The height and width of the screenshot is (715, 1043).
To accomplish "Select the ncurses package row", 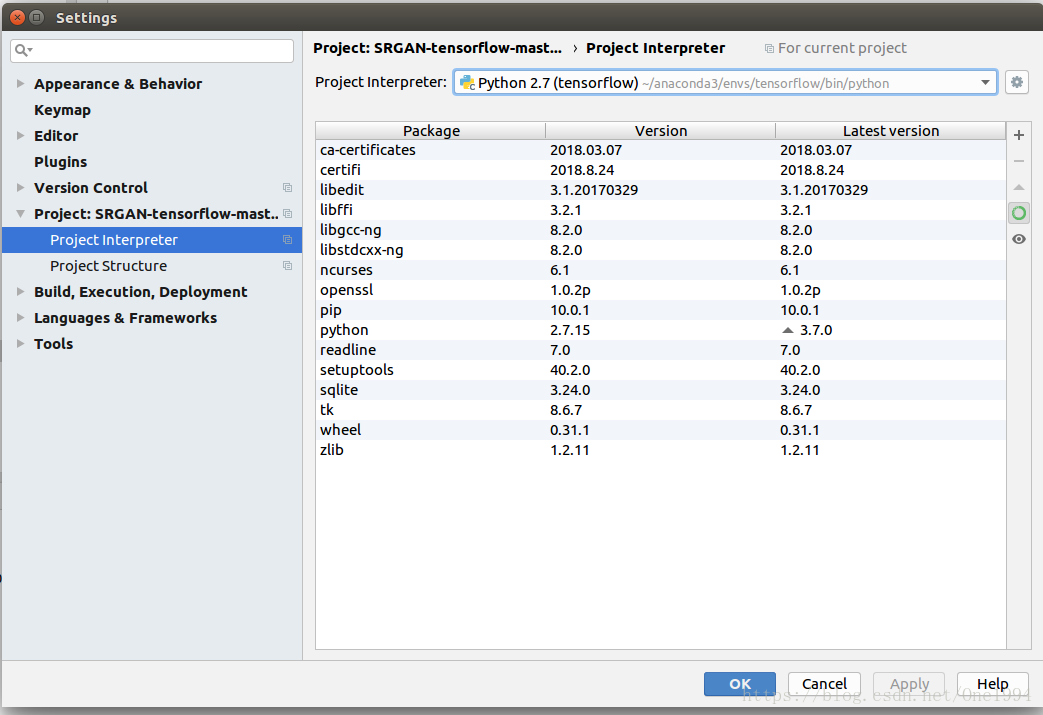I will coord(661,269).
